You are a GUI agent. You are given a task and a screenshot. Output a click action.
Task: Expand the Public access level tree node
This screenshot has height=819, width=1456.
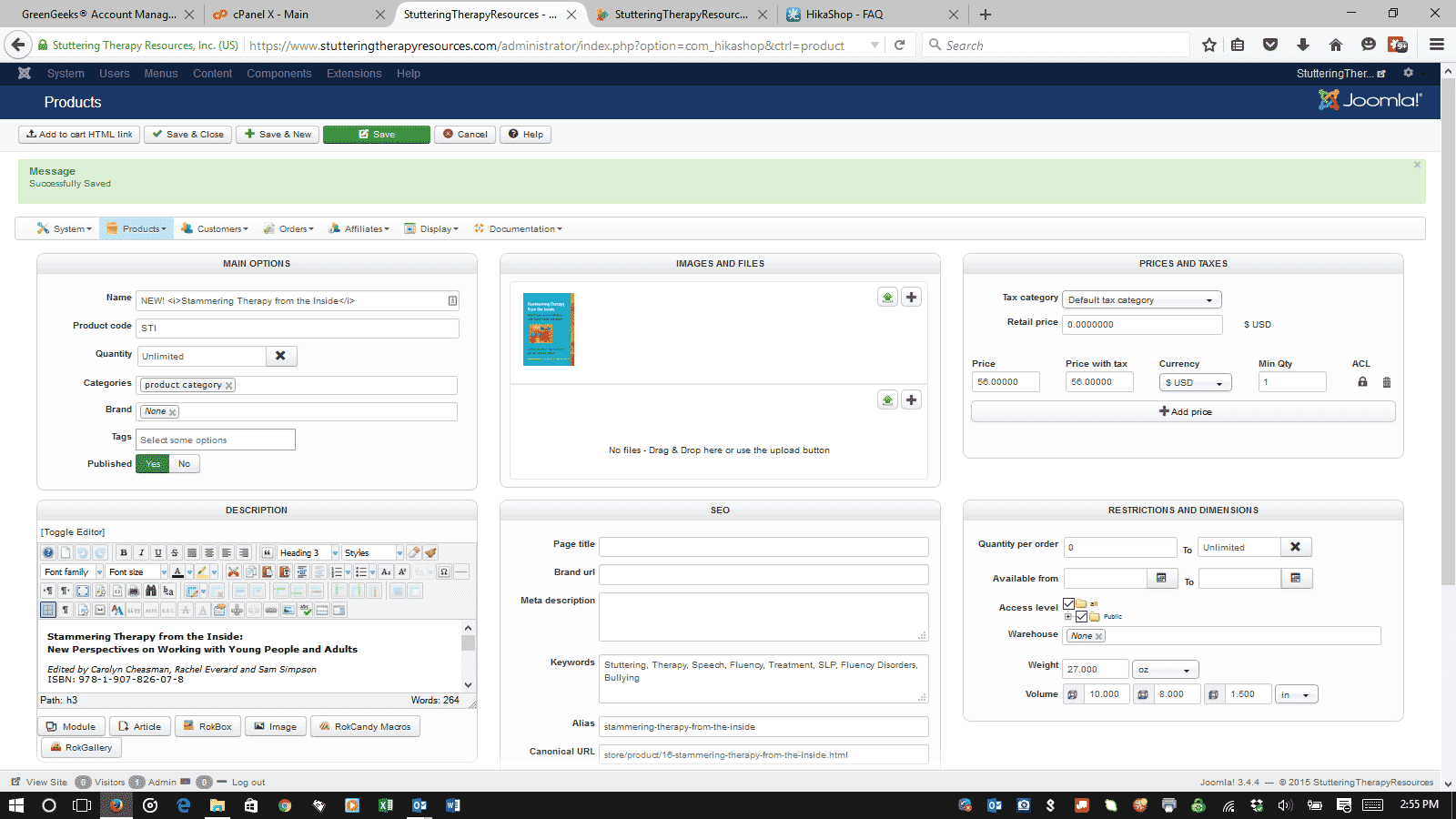point(1068,616)
